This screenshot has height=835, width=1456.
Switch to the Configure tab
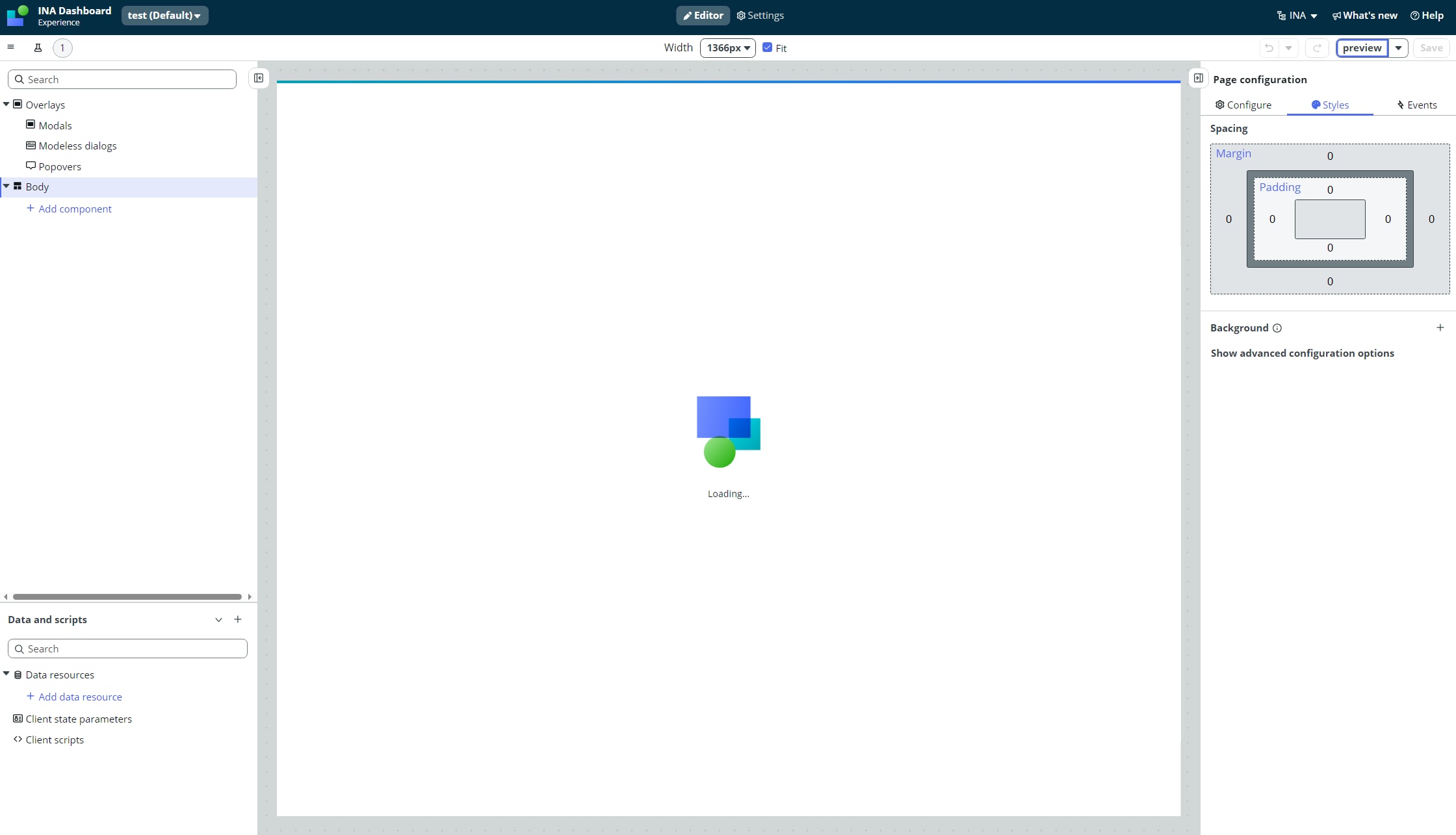click(1242, 105)
